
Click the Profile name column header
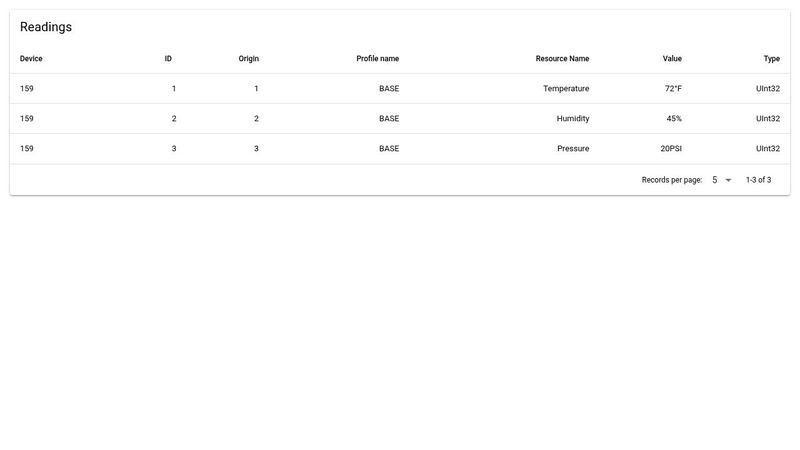(377, 59)
